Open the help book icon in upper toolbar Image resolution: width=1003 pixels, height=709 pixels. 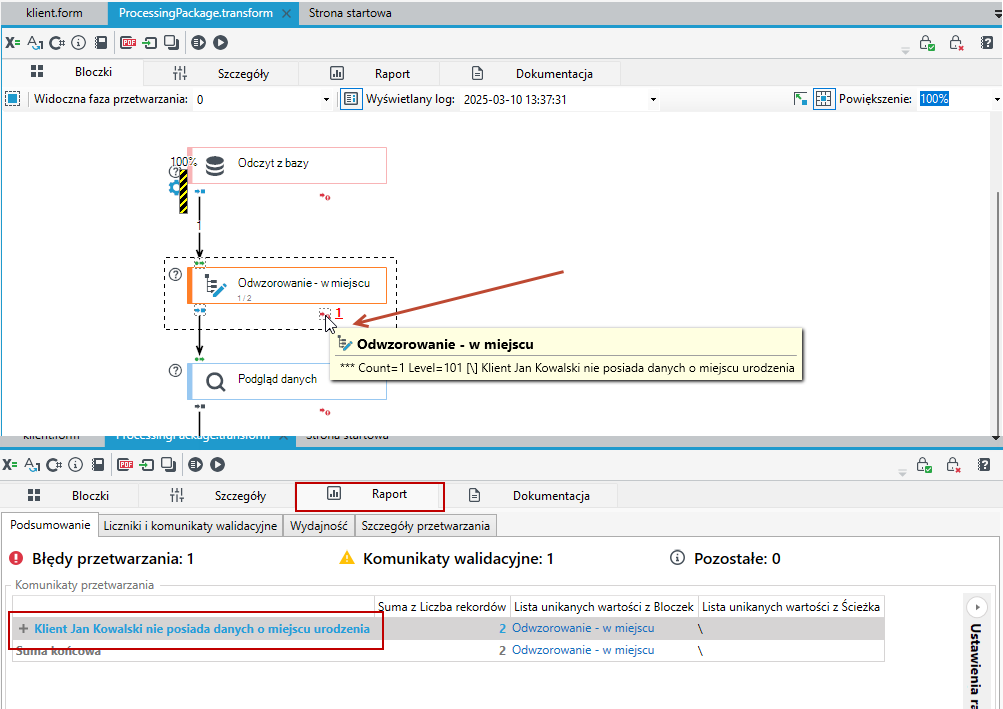987,43
